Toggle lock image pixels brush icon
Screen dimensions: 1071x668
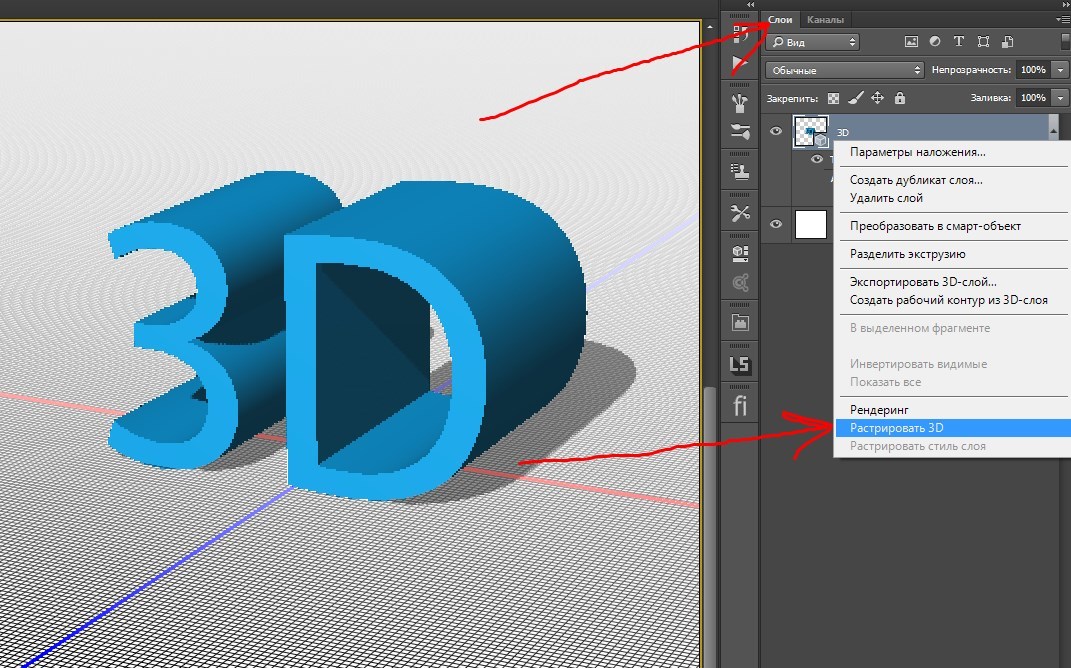856,98
